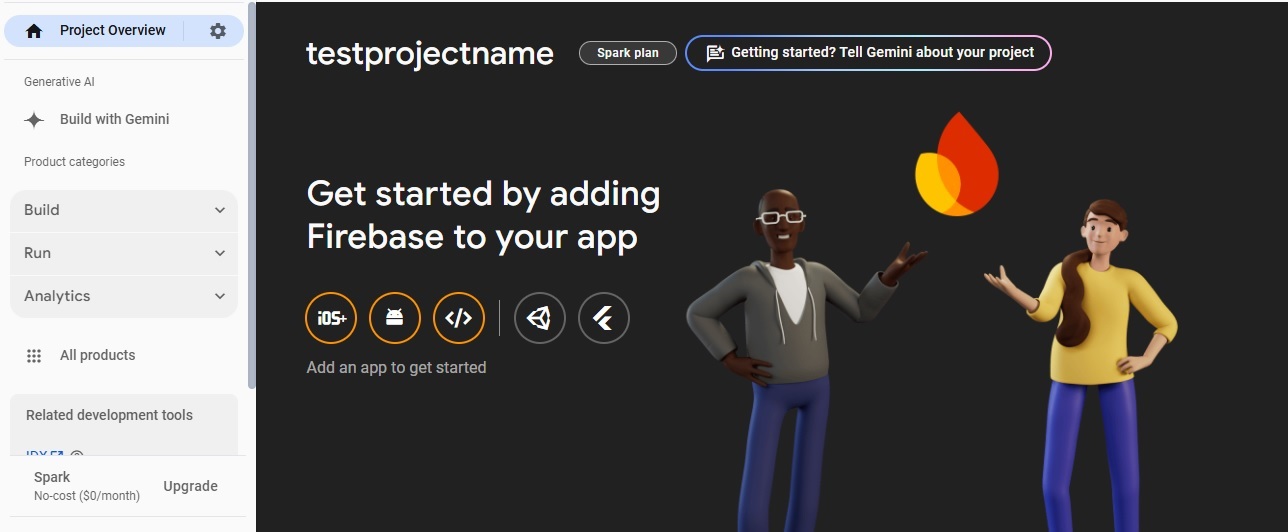Expand the Analytics category
Screen dimensions: 1288x532
(x=124, y=296)
